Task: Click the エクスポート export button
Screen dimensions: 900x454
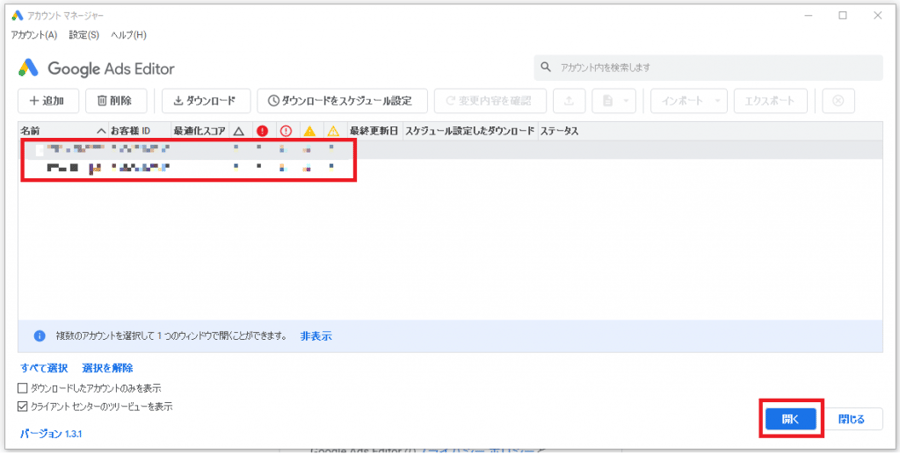Action: tap(771, 101)
